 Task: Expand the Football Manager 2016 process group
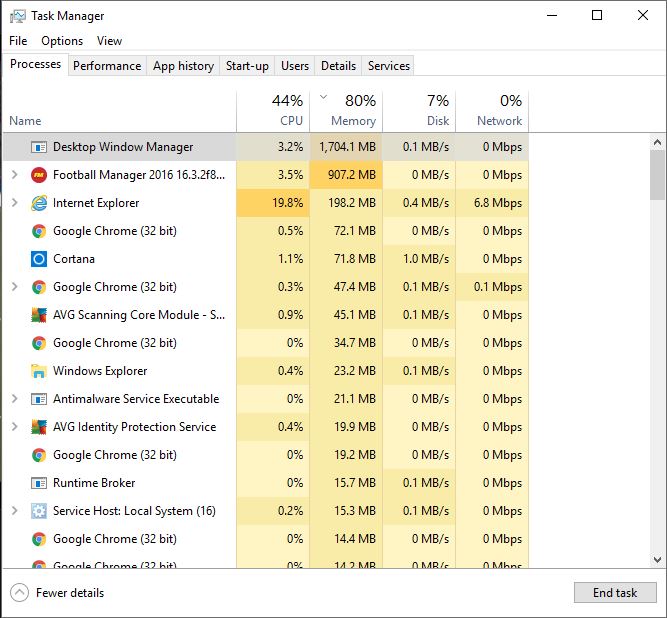point(14,175)
